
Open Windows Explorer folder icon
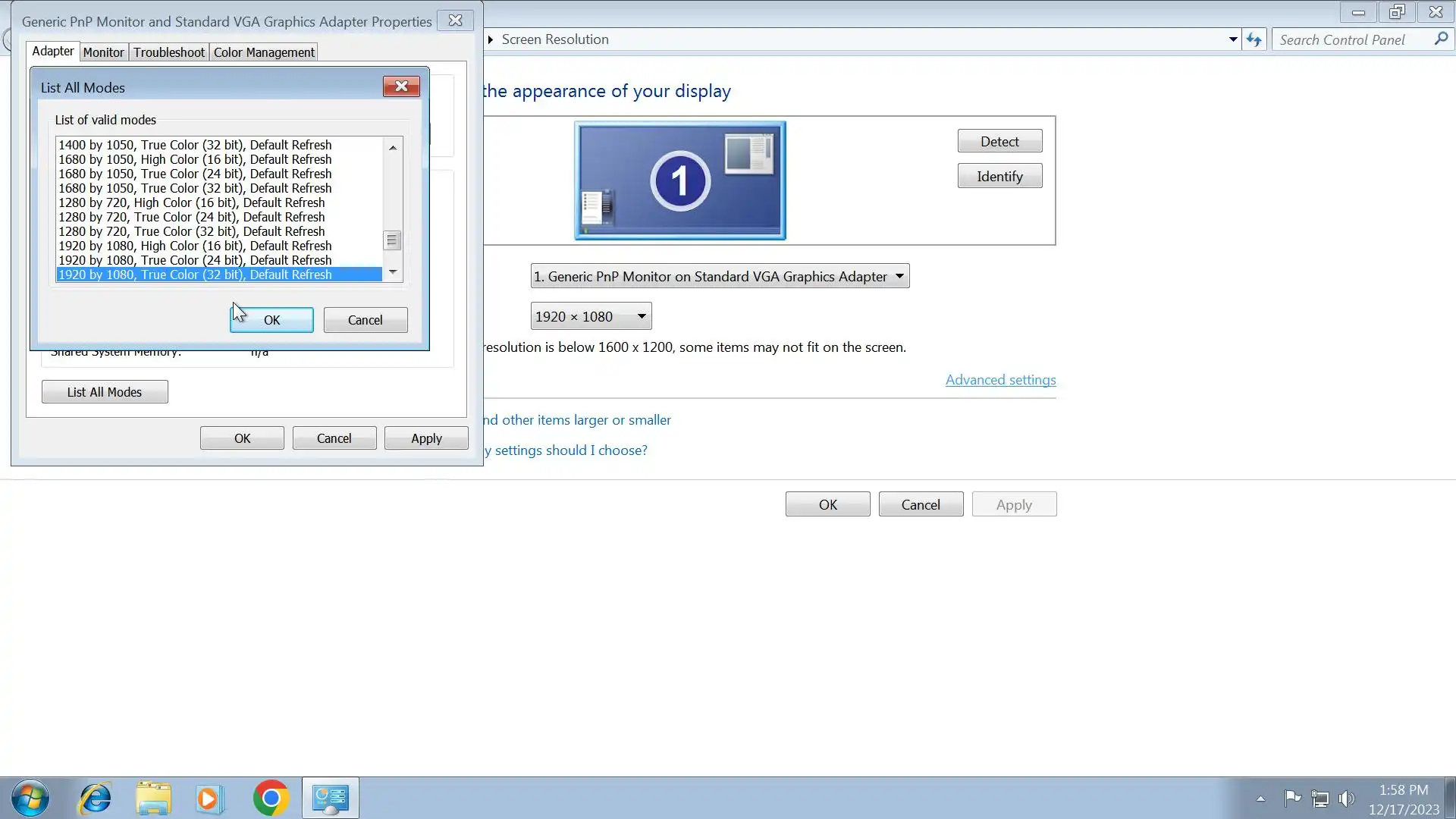click(x=153, y=799)
